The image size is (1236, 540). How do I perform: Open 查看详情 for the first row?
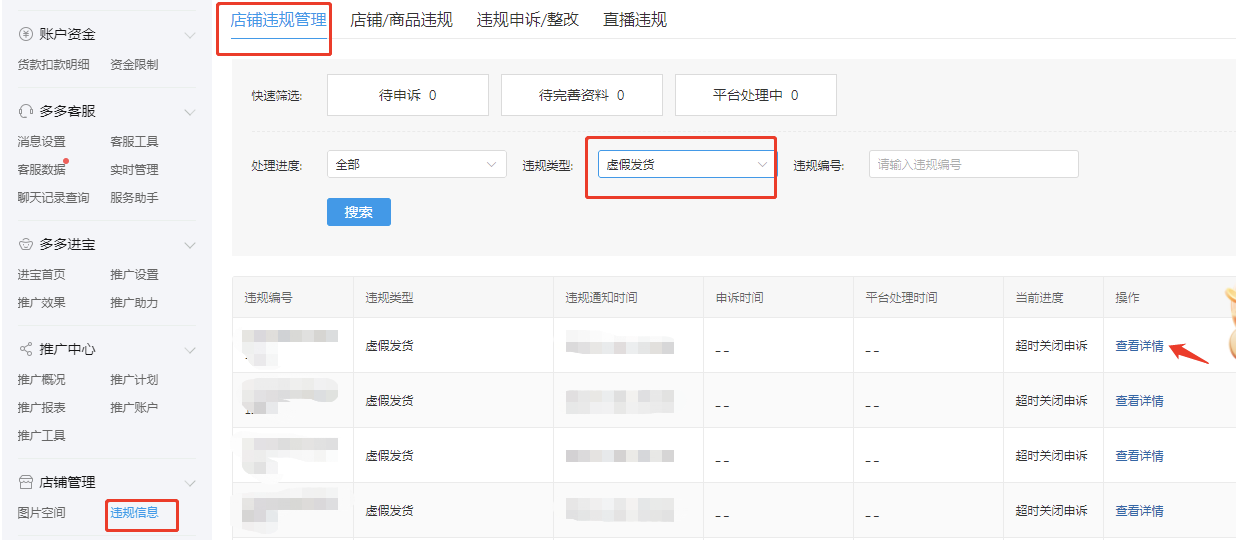click(x=1139, y=346)
